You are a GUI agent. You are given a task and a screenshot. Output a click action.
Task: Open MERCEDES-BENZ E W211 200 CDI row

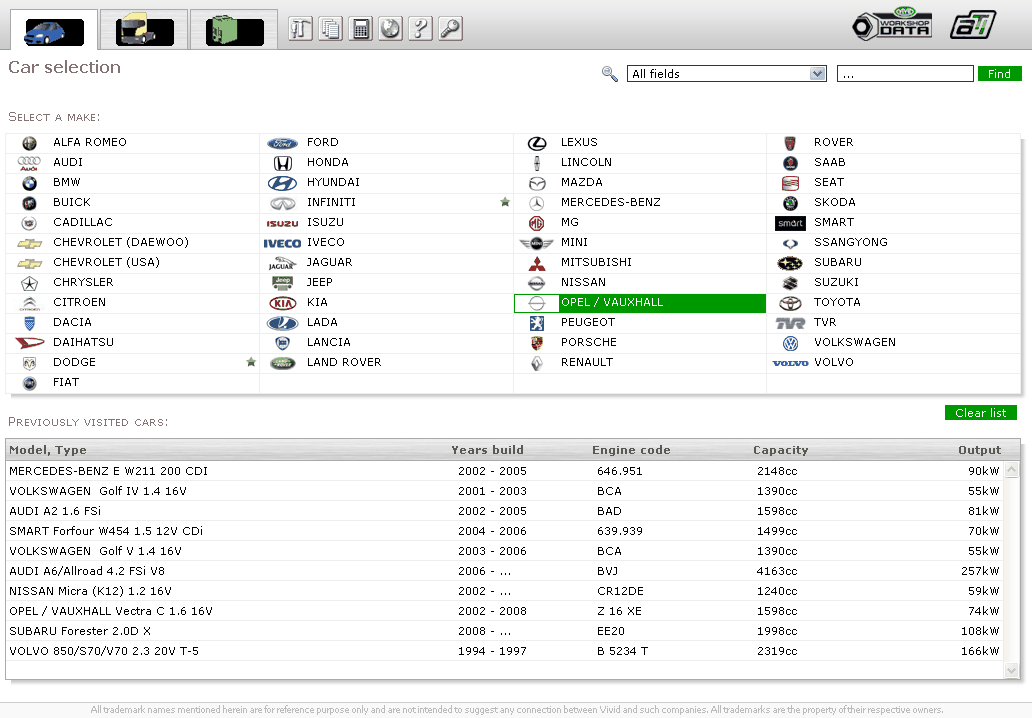[x=505, y=471]
